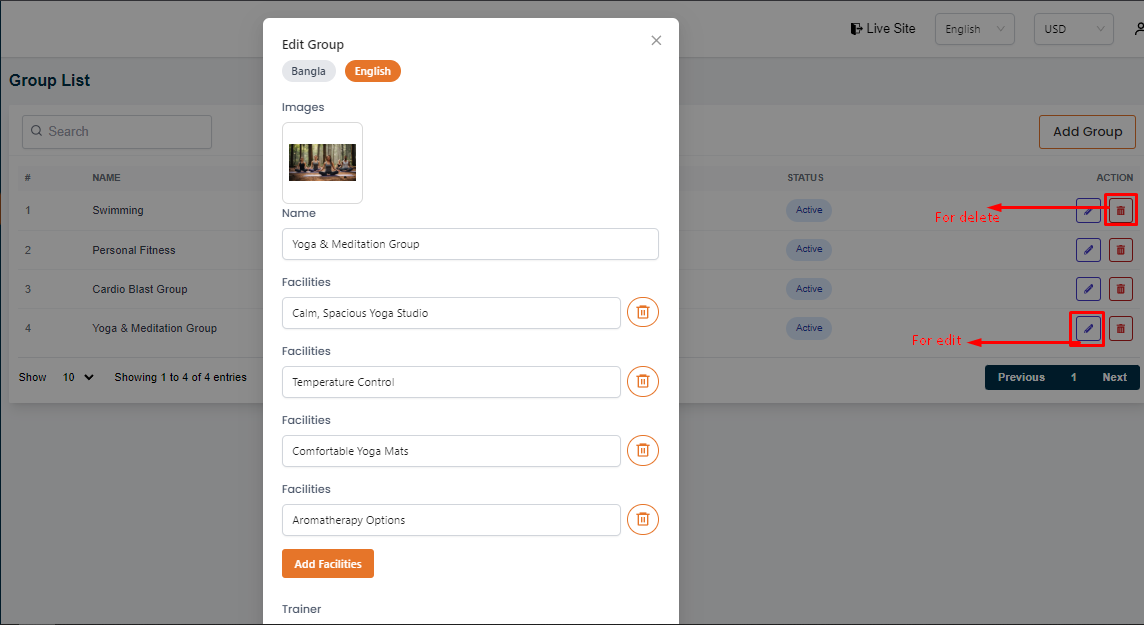Remove the Aromatherapy Options facility
Viewport: 1144px width, 625px height.
[643, 520]
